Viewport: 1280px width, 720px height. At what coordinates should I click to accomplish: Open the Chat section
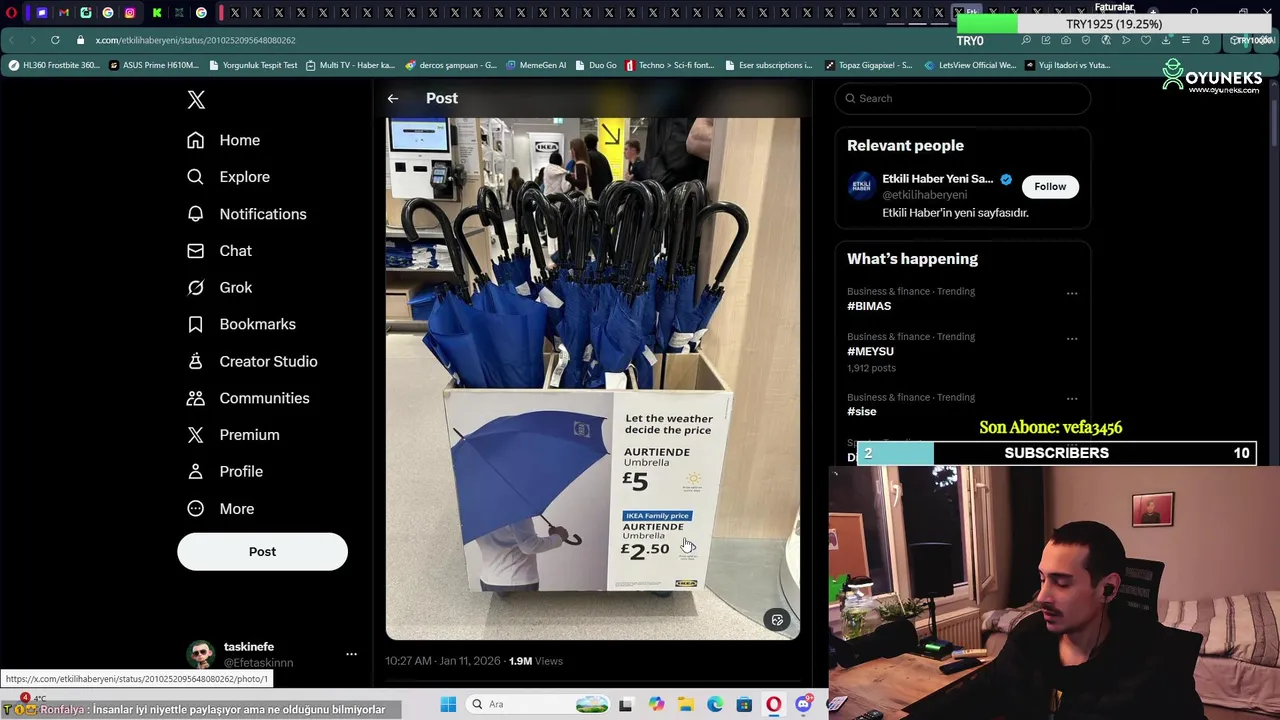pos(219,251)
